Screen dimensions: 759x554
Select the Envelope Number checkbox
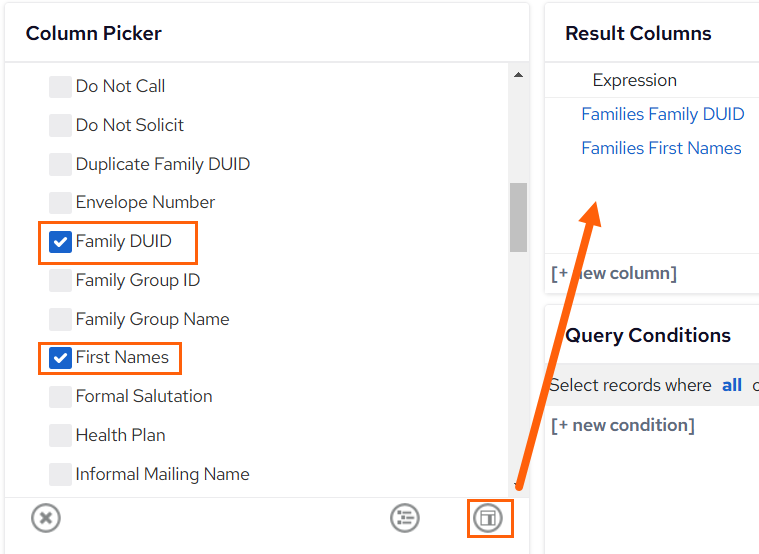[61, 202]
